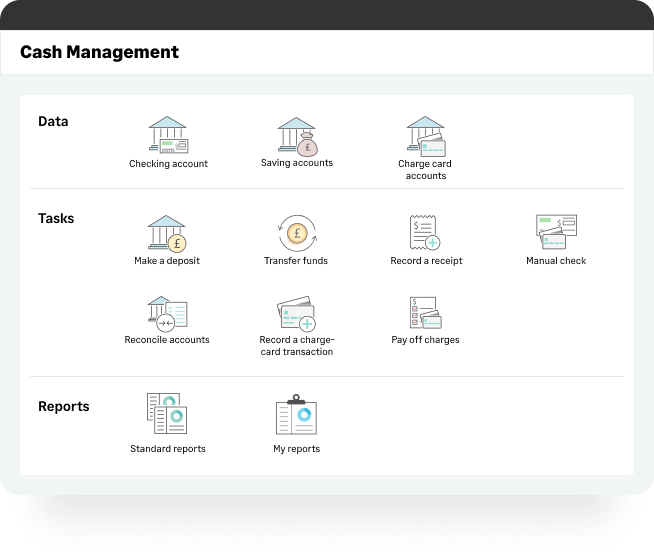Click the Saving accounts money bag icon
This screenshot has height=559, width=654.
(x=297, y=135)
